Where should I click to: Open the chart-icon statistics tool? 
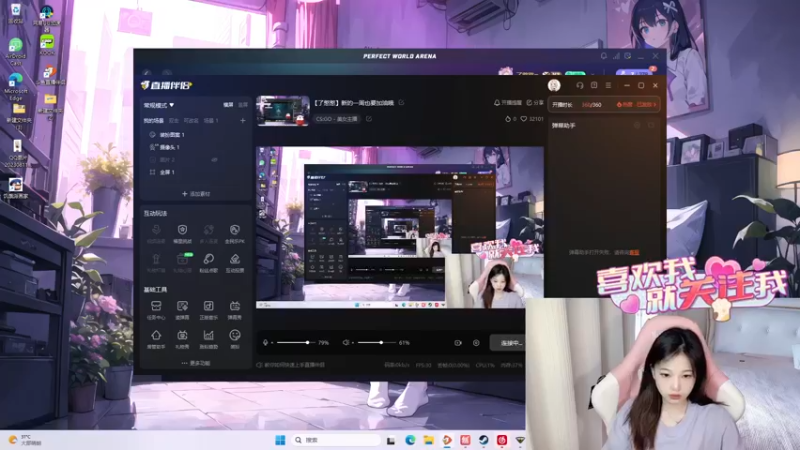208,339
